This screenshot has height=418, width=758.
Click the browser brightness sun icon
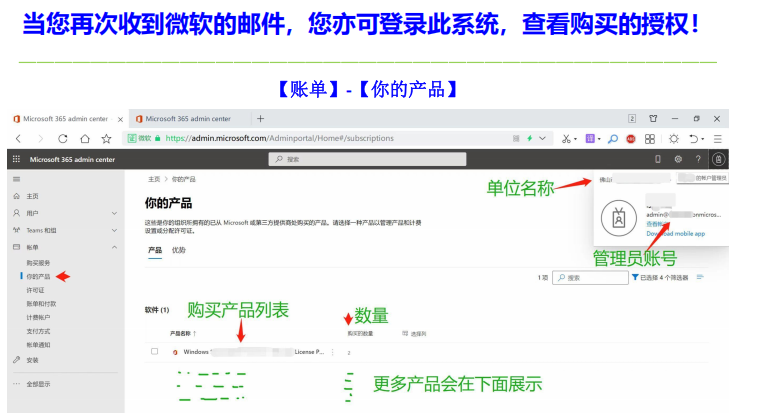(x=673, y=139)
